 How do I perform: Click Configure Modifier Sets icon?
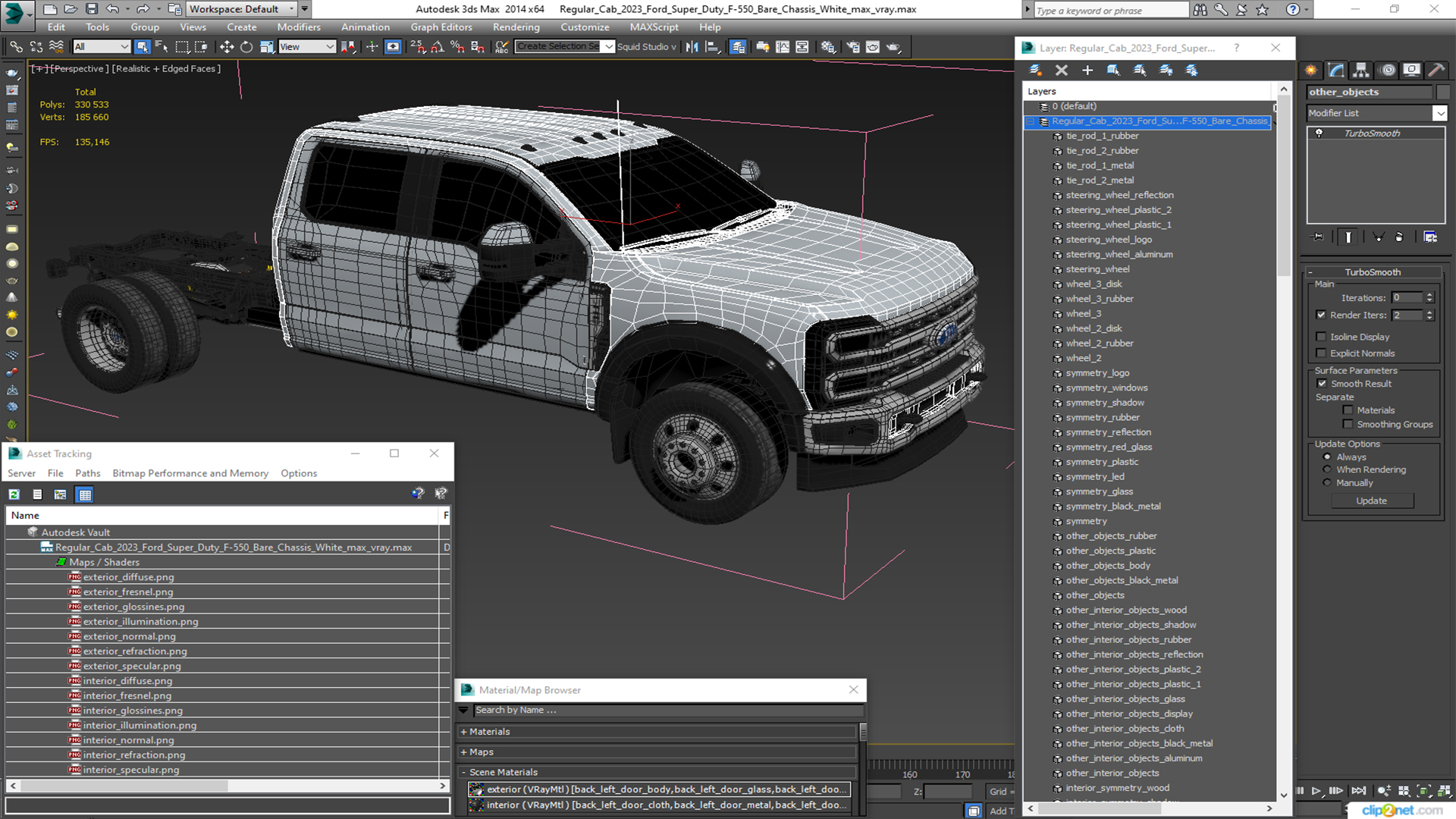point(1430,237)
